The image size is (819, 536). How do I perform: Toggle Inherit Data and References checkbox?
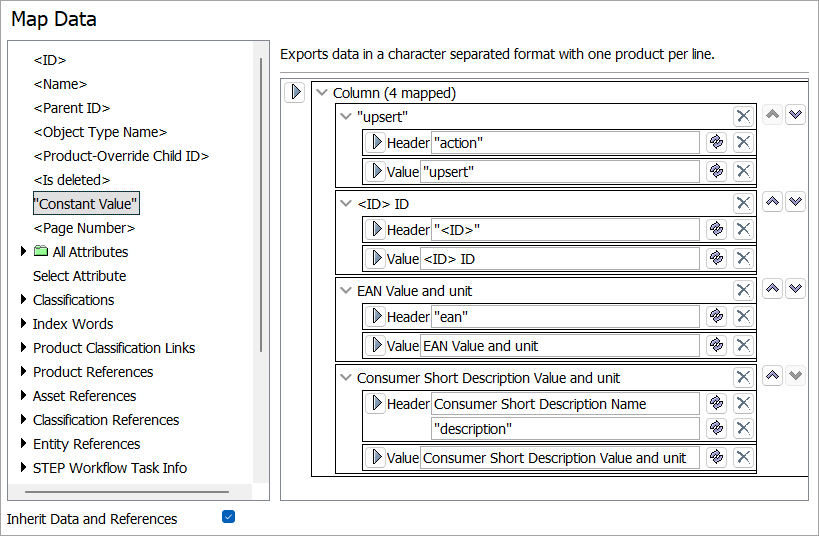click(x=228, y=517)
